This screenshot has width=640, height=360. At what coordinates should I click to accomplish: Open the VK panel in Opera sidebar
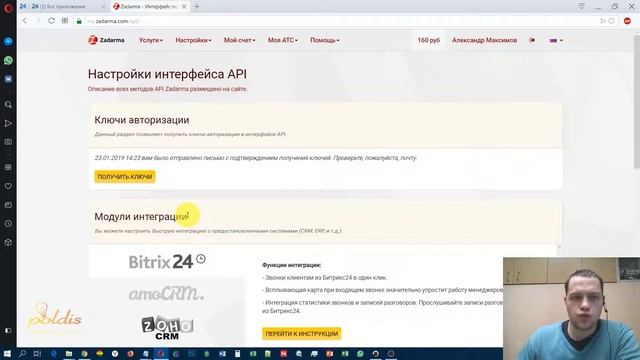[8, 79]
